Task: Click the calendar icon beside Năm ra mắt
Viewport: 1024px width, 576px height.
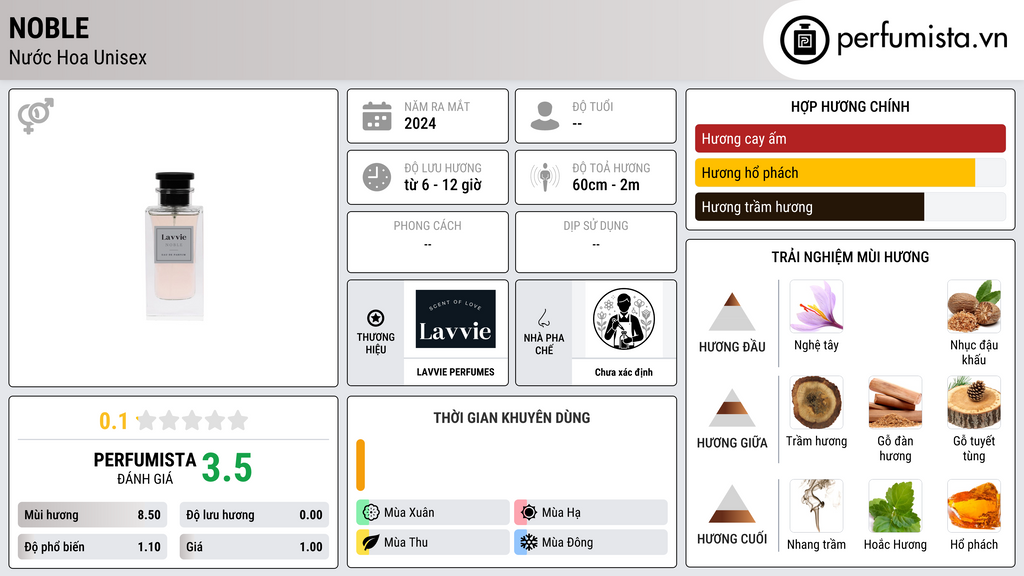Action: click(377, 116)
